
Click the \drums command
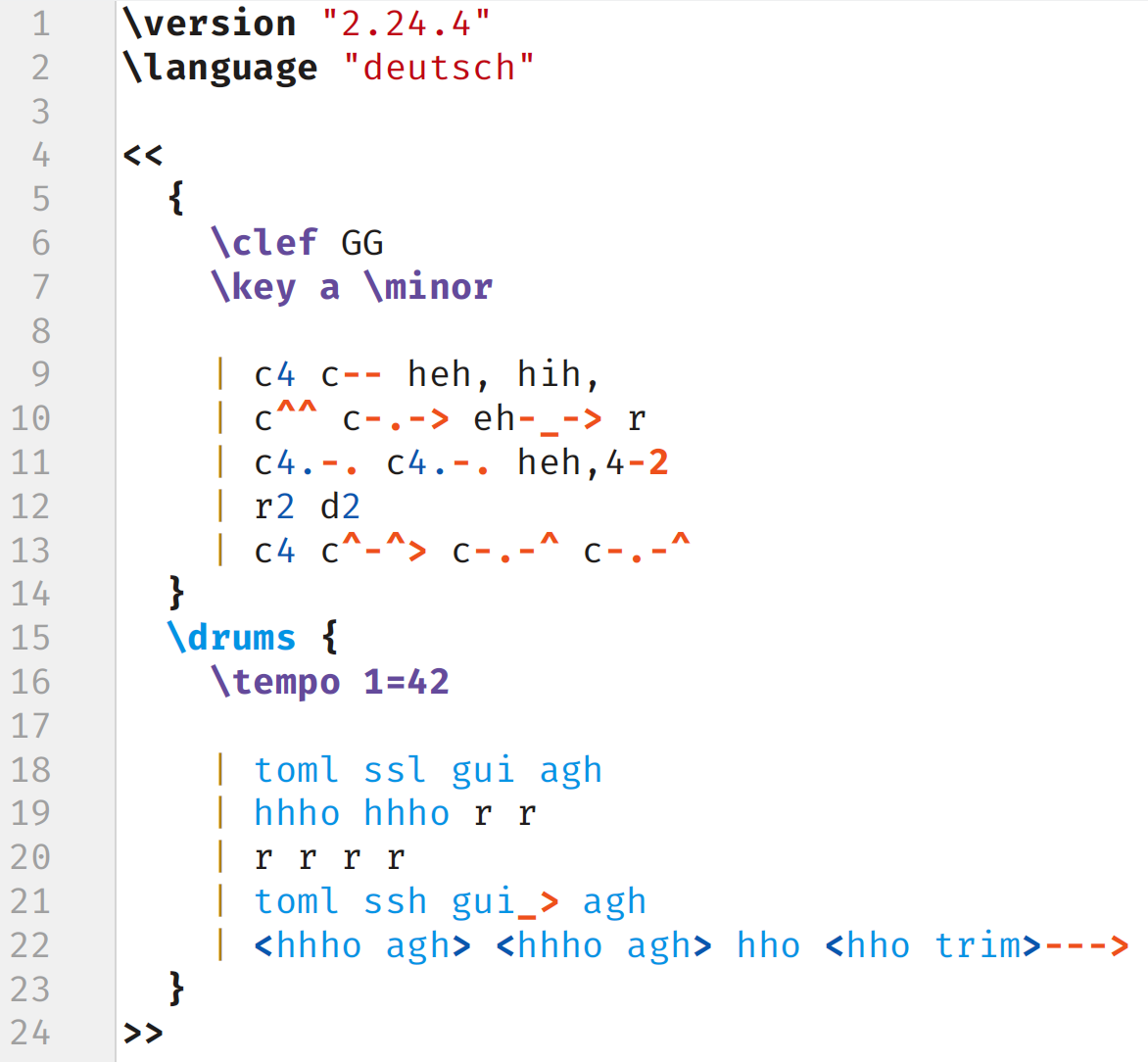pyautogui.click(x=231, y=638)
